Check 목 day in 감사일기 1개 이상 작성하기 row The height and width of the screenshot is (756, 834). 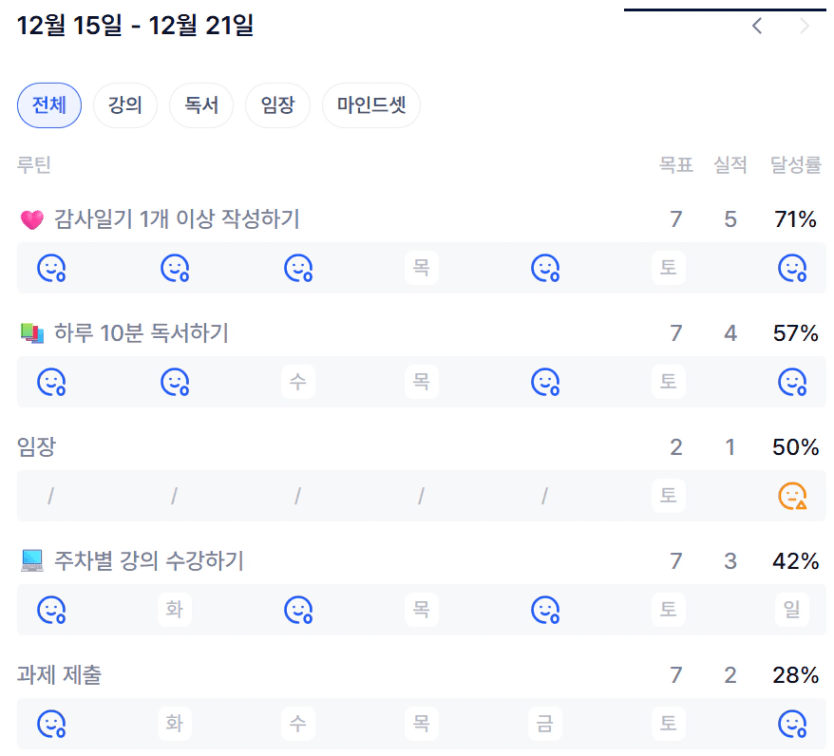coord(421,268)
